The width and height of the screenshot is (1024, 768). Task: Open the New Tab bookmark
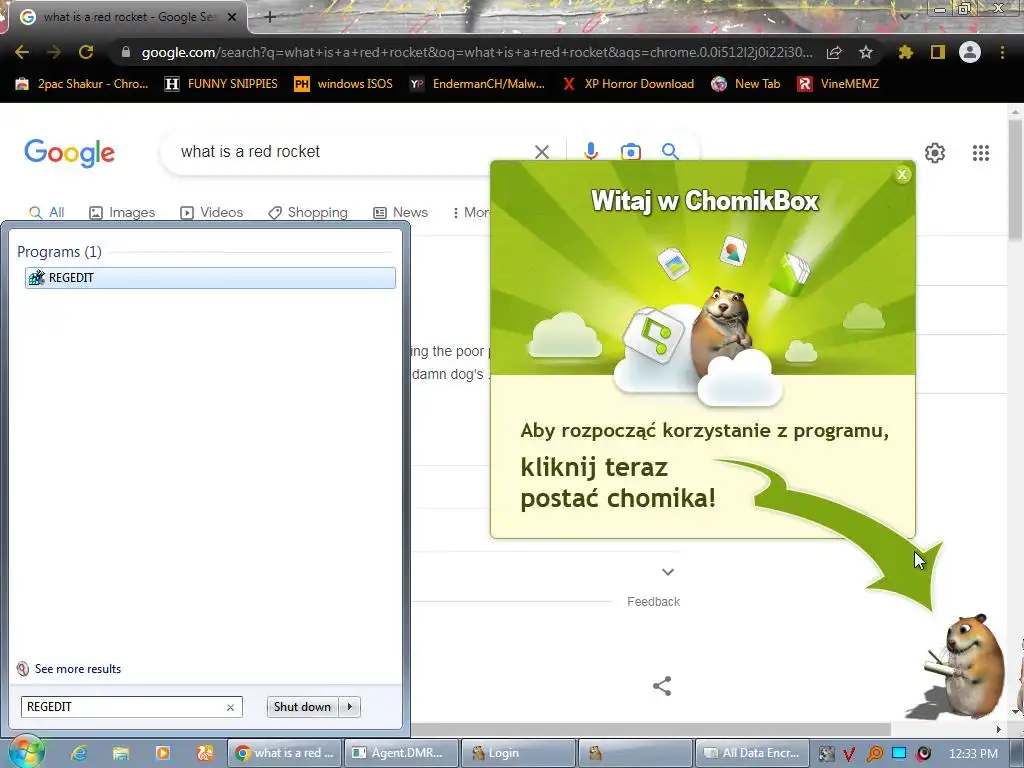(x=746, y=84)
